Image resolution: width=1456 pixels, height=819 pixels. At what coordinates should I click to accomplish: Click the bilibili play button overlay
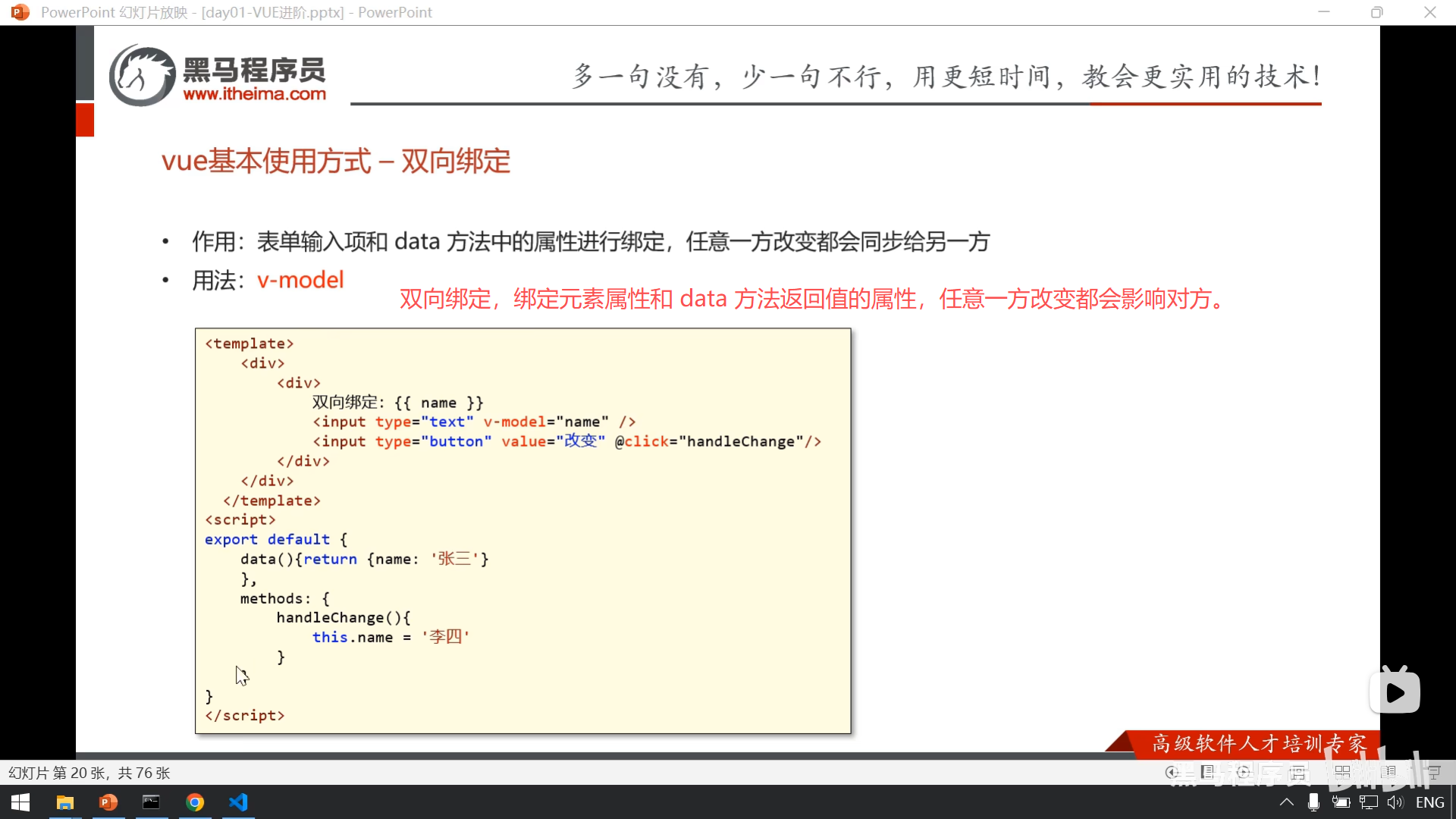1395,692
